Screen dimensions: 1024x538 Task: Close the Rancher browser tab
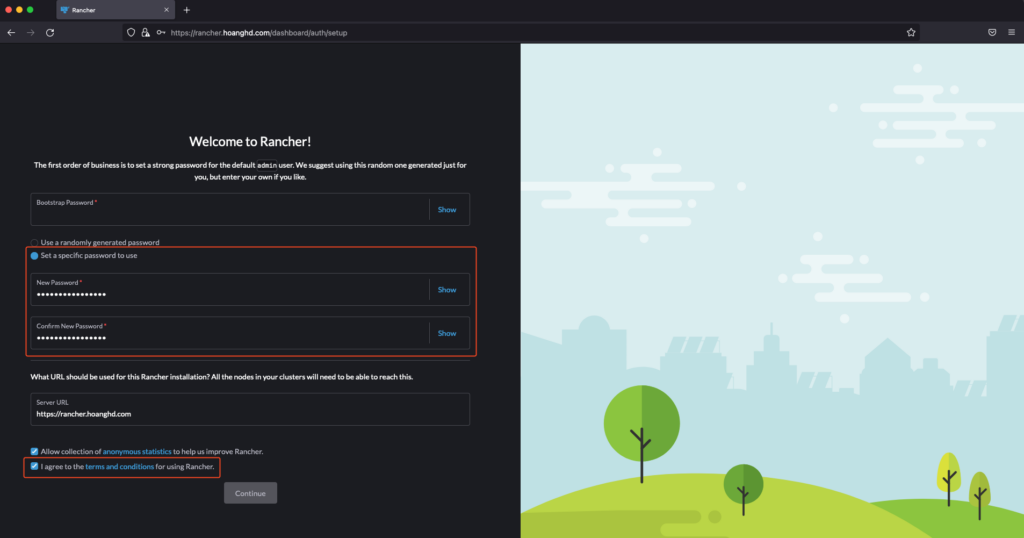(x=166, y=10)
